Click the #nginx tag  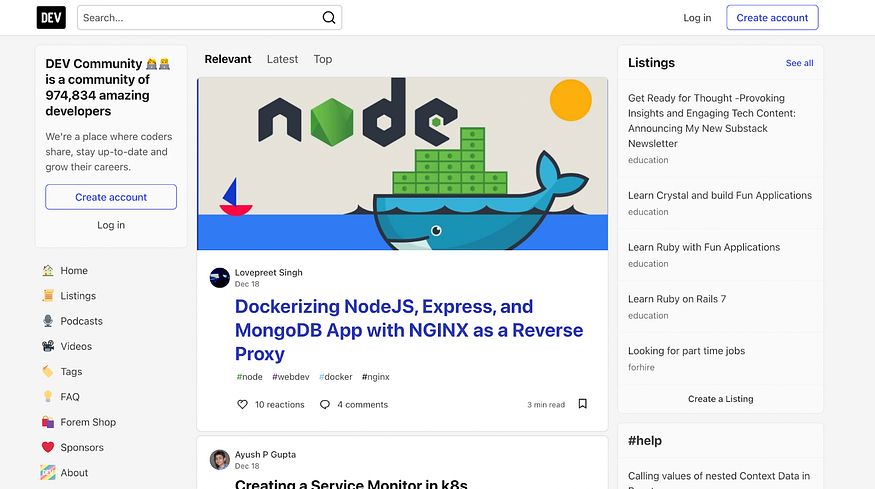[x=376, y=377]
